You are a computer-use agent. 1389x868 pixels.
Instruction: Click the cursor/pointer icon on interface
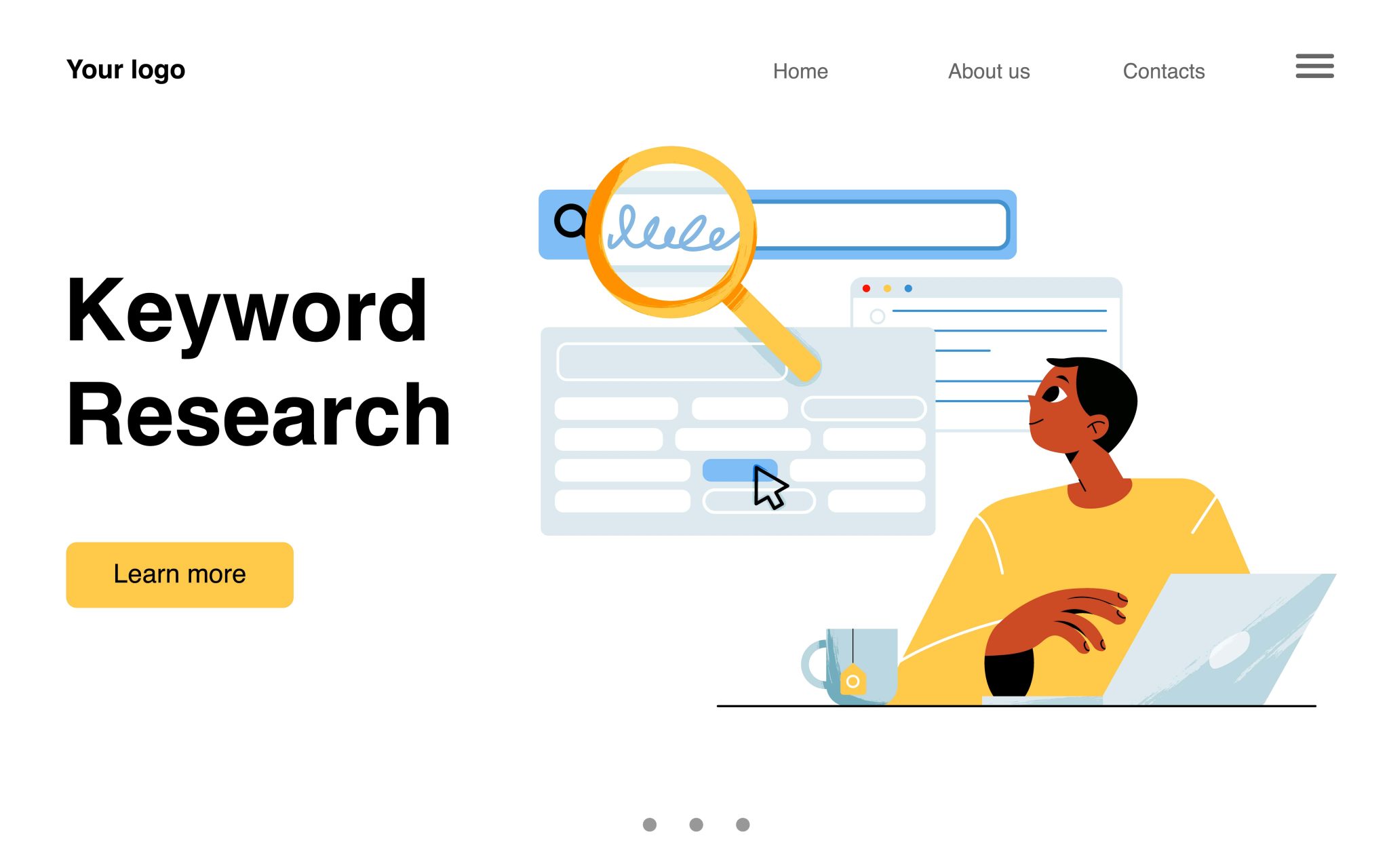[x=769, y=488]
